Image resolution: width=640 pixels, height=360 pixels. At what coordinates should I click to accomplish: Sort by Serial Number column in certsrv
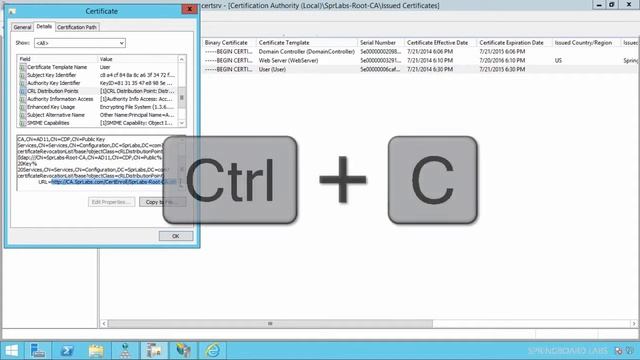pyautogui.click(x=380, y=42)
